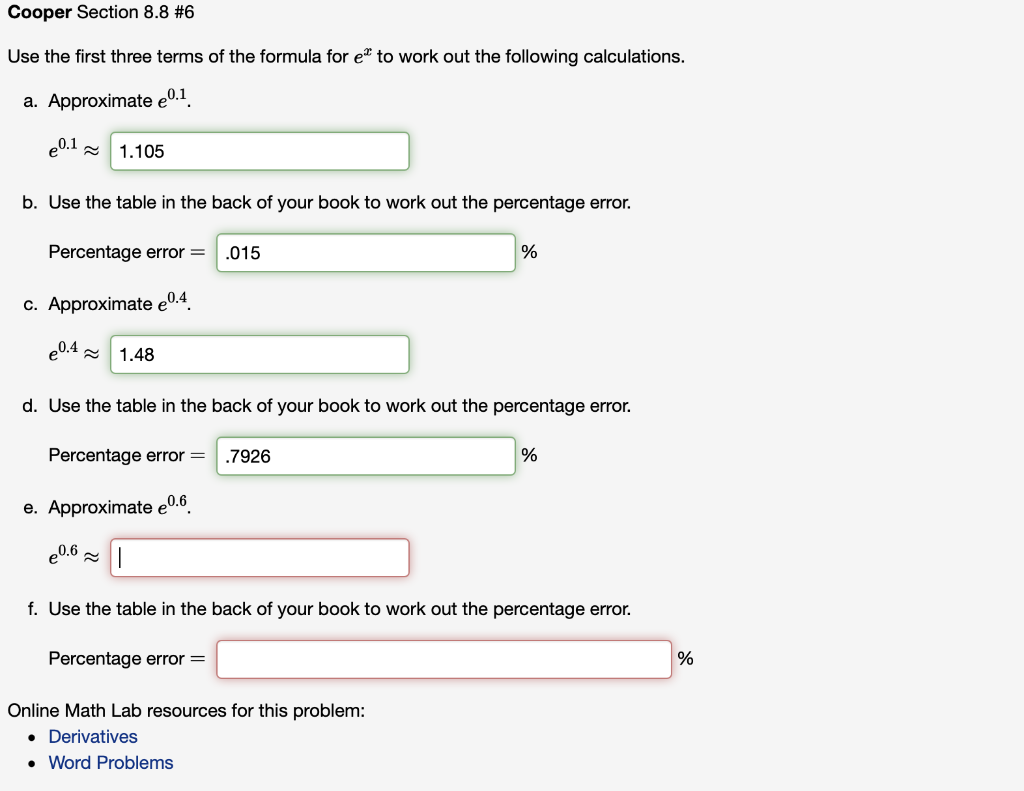The height and width of the screenshot is (791, 1024).
Task: Click the percent sign after part f field
Action: [x=684, y=658]
